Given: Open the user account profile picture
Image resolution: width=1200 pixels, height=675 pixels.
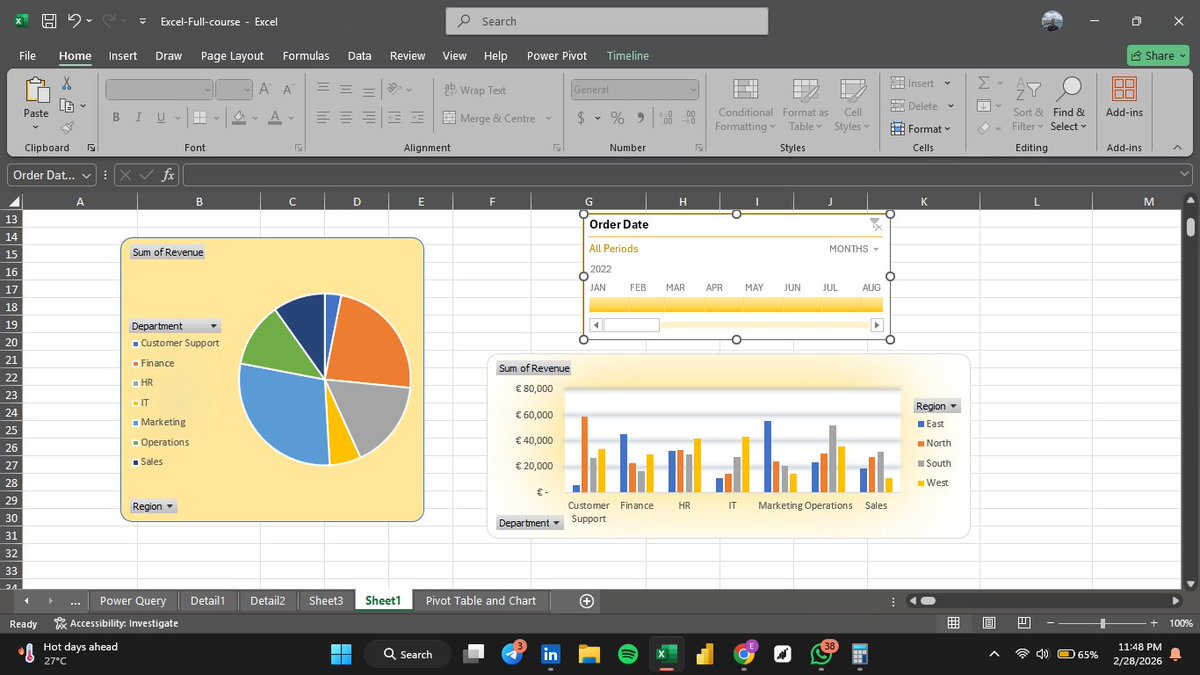Looking at the screenshot, I should (1052, 21).
